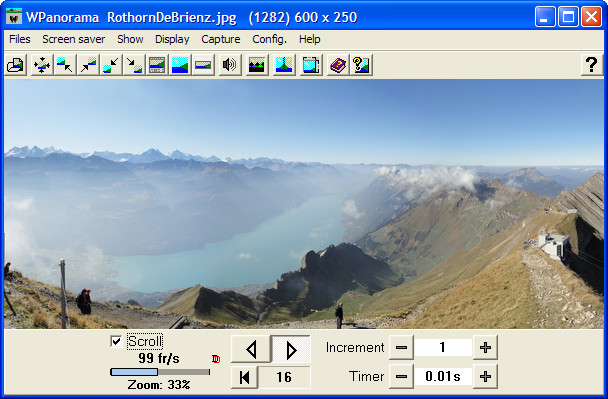Toggle sound with the speaker icon
608x399 pixels.
coord(230,65)
